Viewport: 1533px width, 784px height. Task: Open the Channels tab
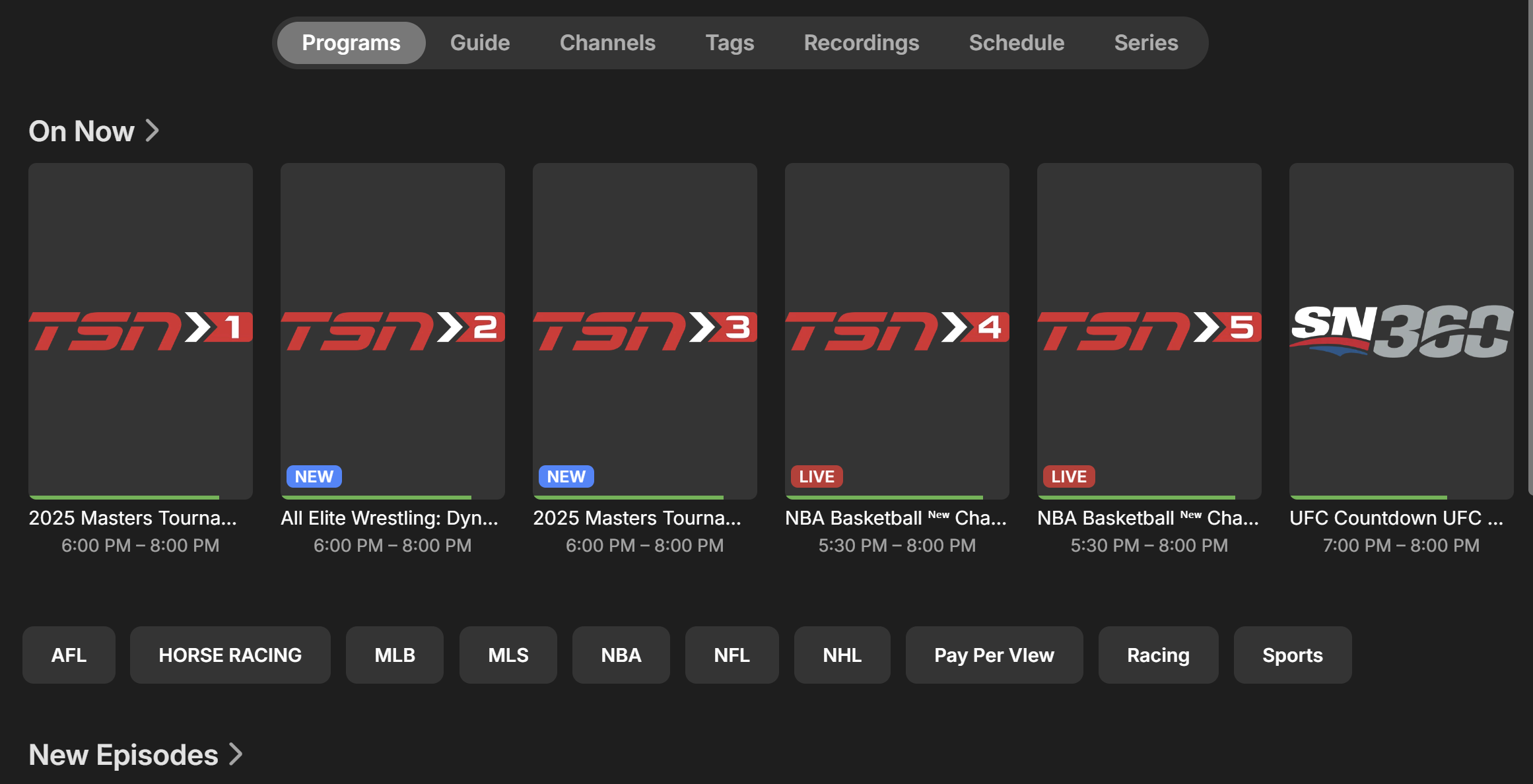(x=607, y=43)
